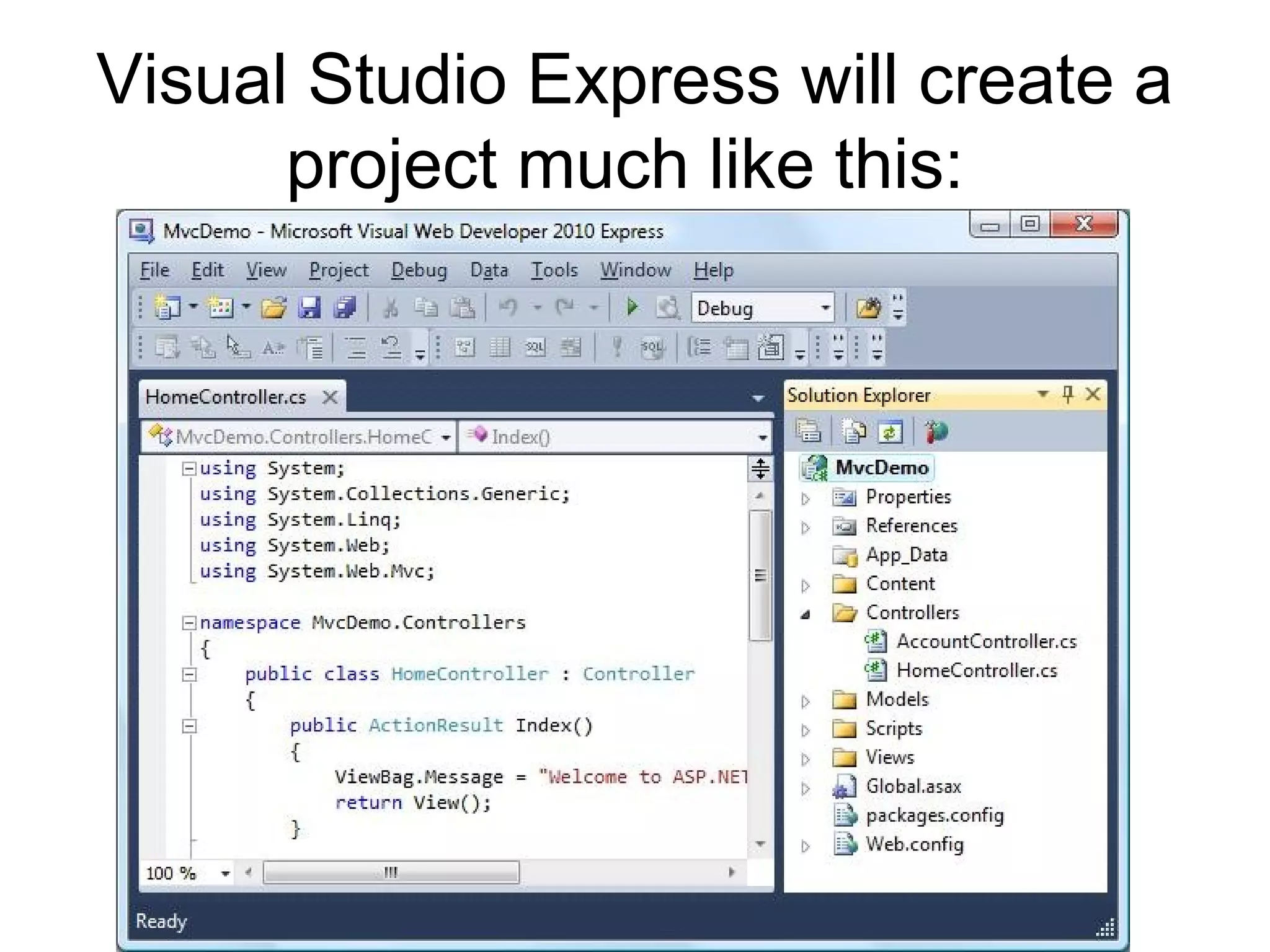Select AccountController.cs in Solution Explorer

pyautogui.click(x=986, y=641)
